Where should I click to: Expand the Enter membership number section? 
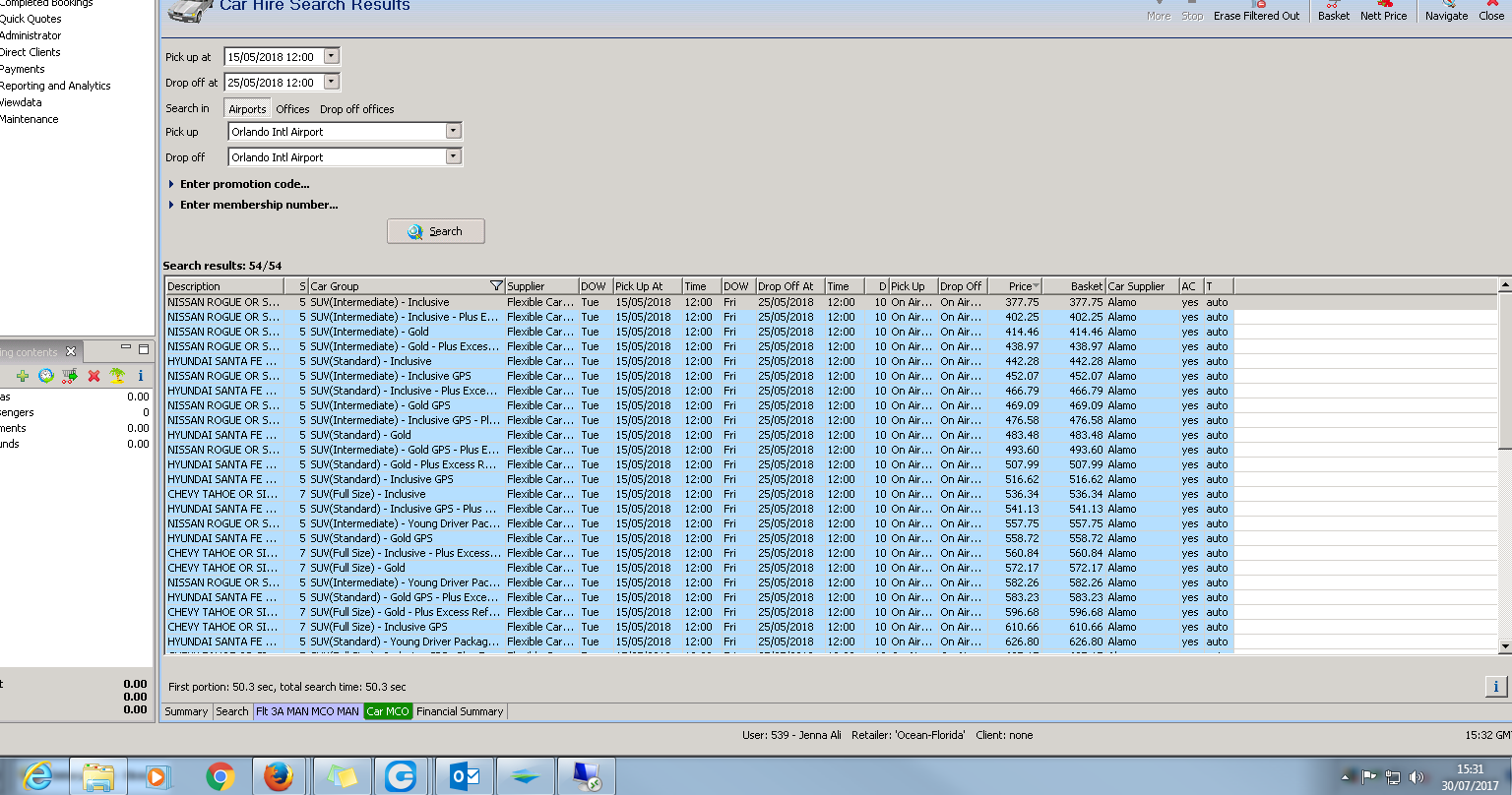[x=253, y=205]
